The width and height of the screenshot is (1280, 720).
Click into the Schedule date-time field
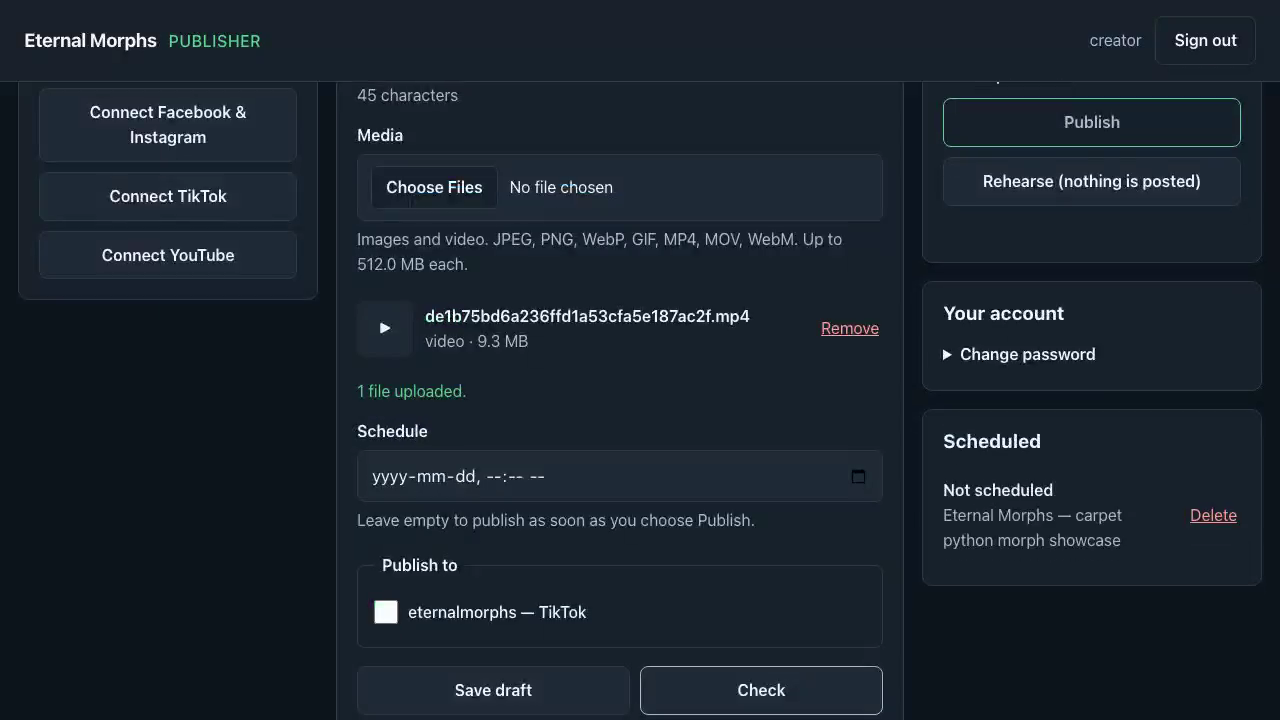620,476
